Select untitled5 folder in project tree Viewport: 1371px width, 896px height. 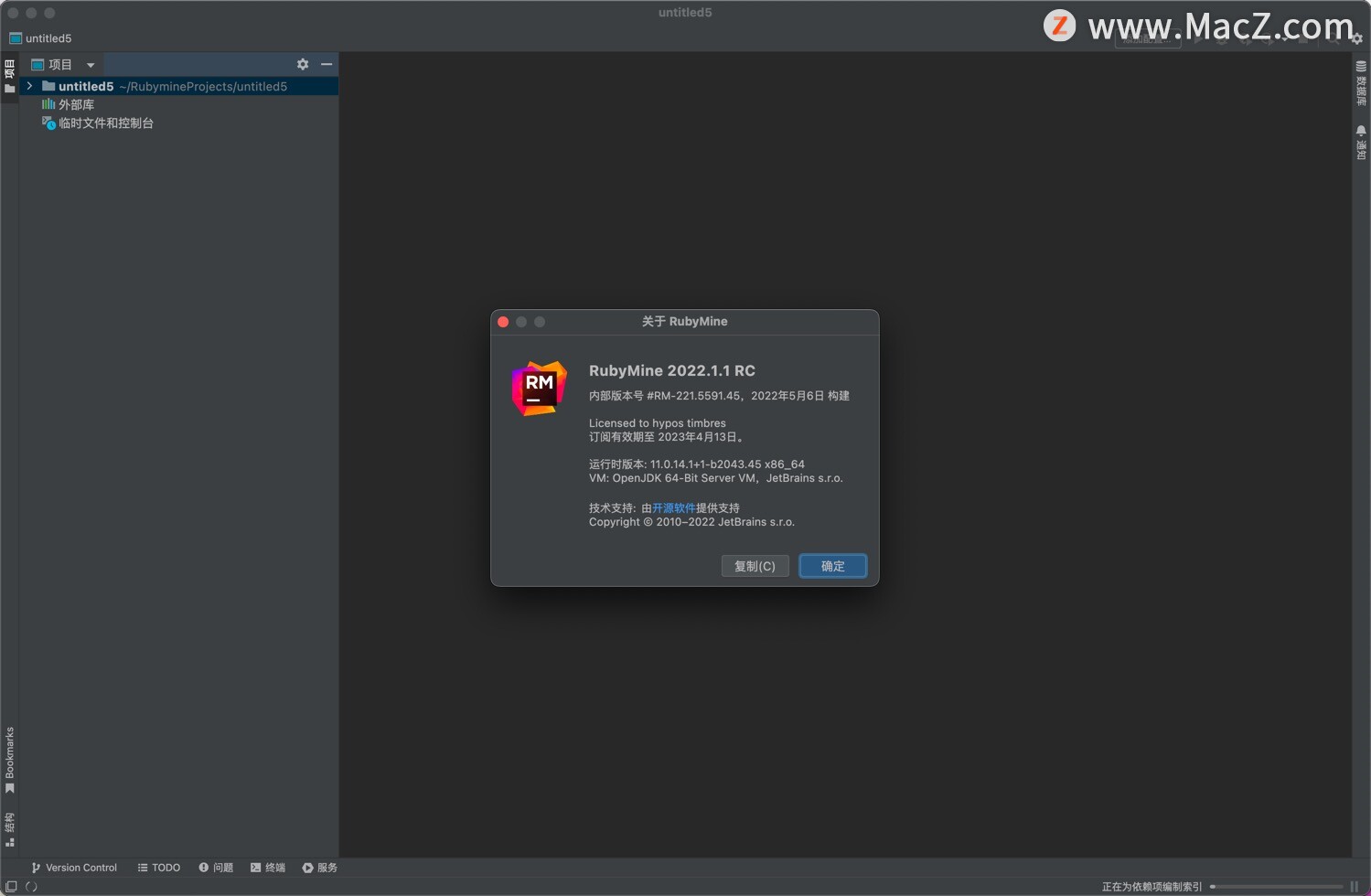coord(179,86)
